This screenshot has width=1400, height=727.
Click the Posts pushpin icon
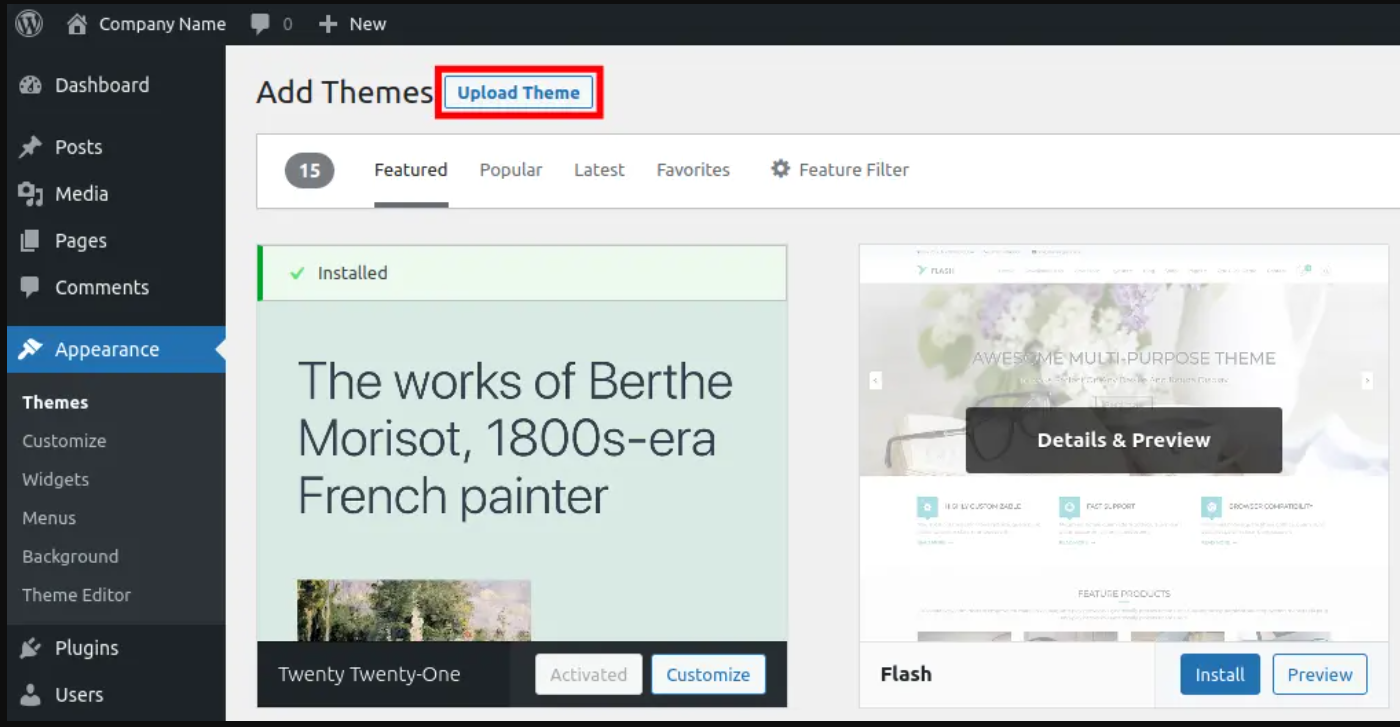(30, 148)
